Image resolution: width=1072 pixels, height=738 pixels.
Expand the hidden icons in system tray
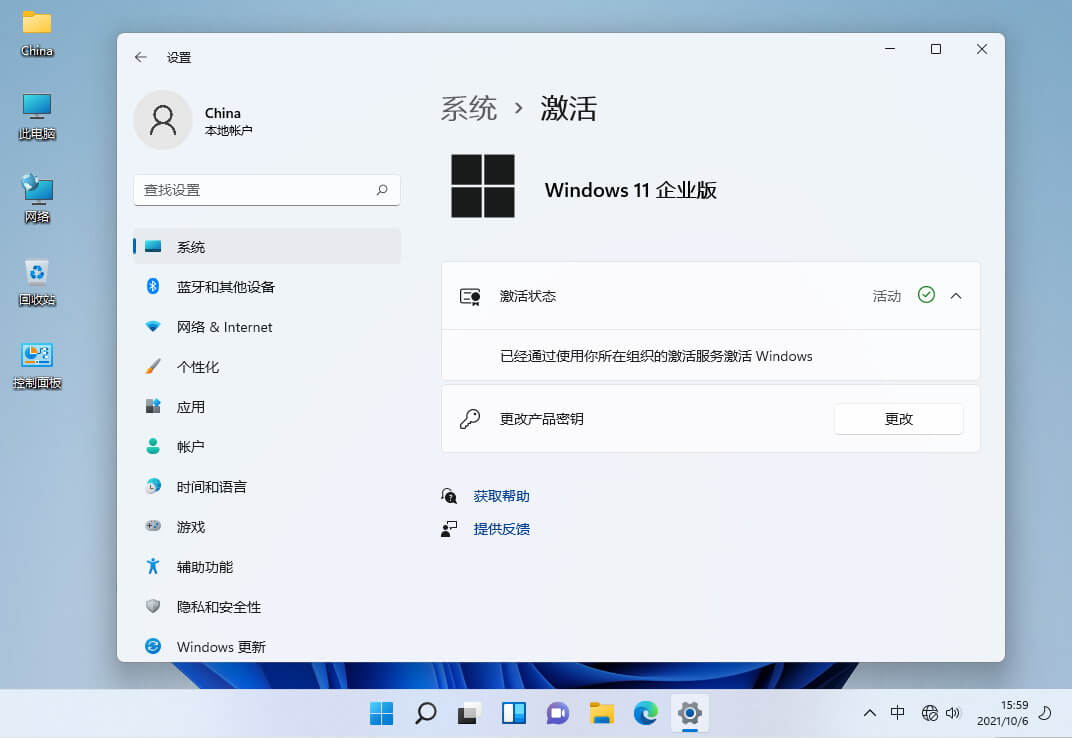[x=869, y=713]
